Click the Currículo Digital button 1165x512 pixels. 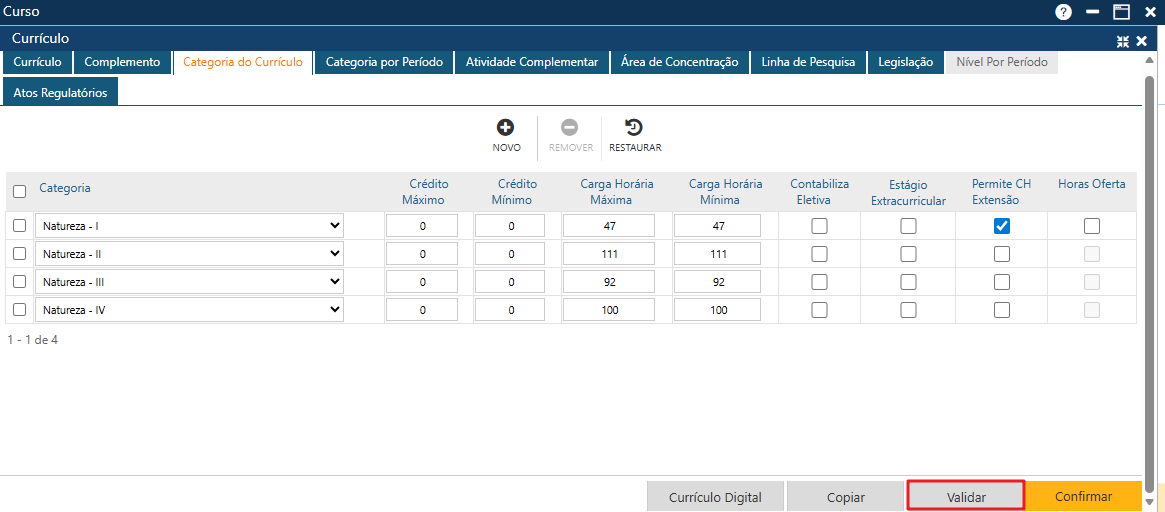click(x=715, y=497)
